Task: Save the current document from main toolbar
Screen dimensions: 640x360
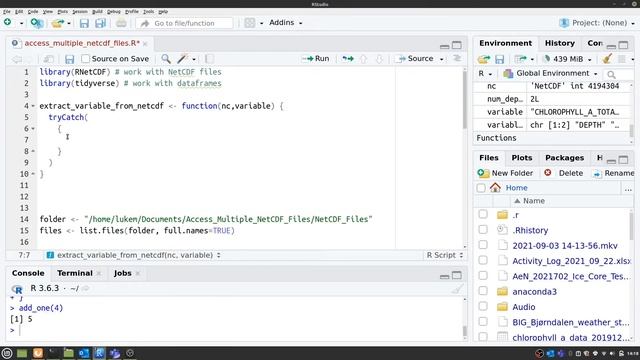Action: click(84, 23)
